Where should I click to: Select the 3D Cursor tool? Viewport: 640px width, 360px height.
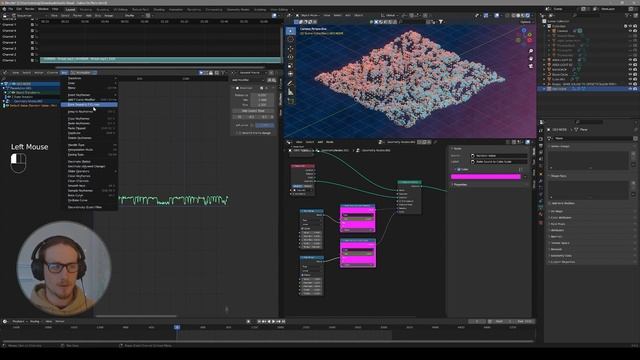(x=290, y=40)
